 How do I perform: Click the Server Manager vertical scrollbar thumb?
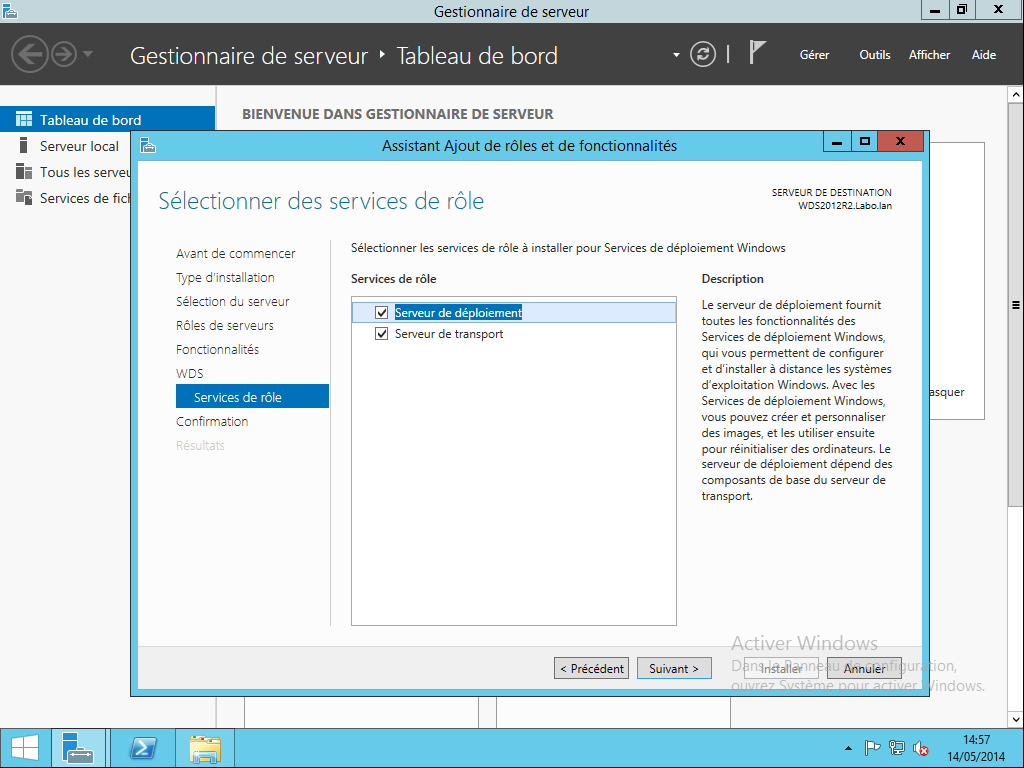point(1016,304)
